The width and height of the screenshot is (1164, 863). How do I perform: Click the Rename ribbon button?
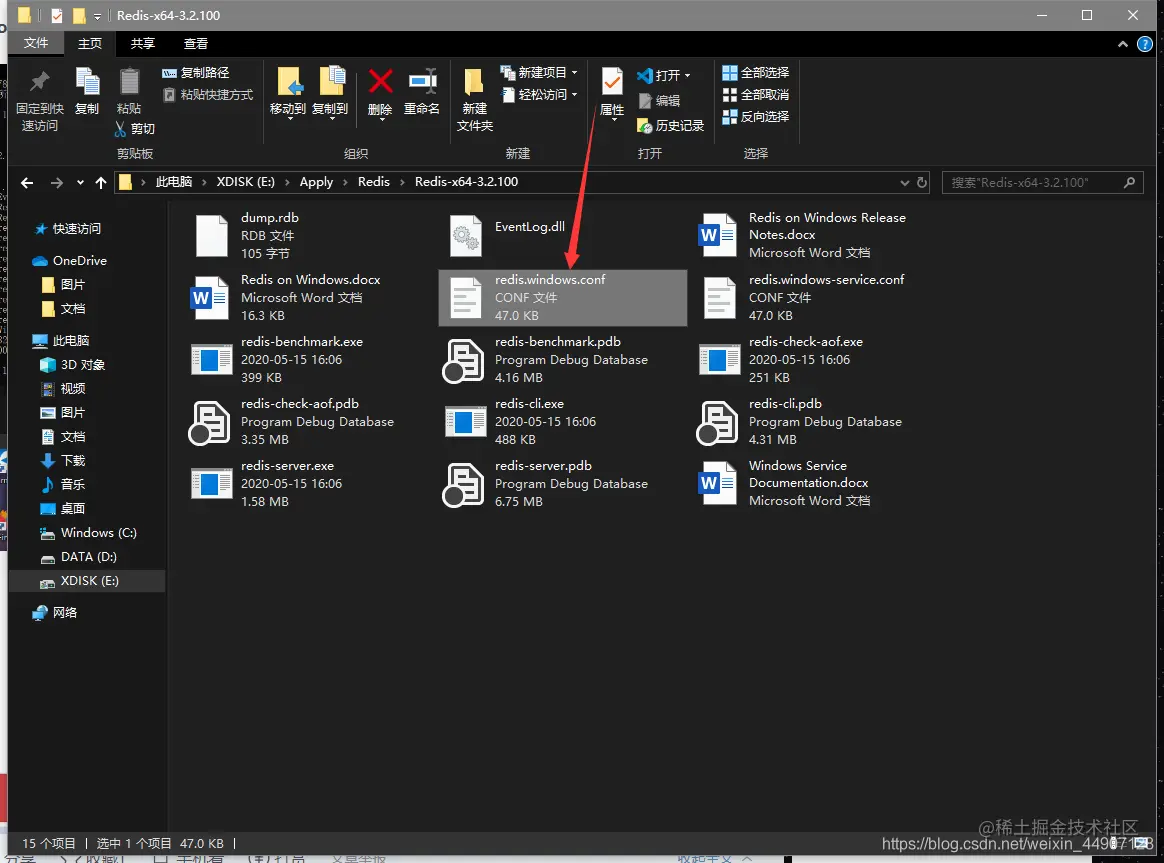click(422, 93)
